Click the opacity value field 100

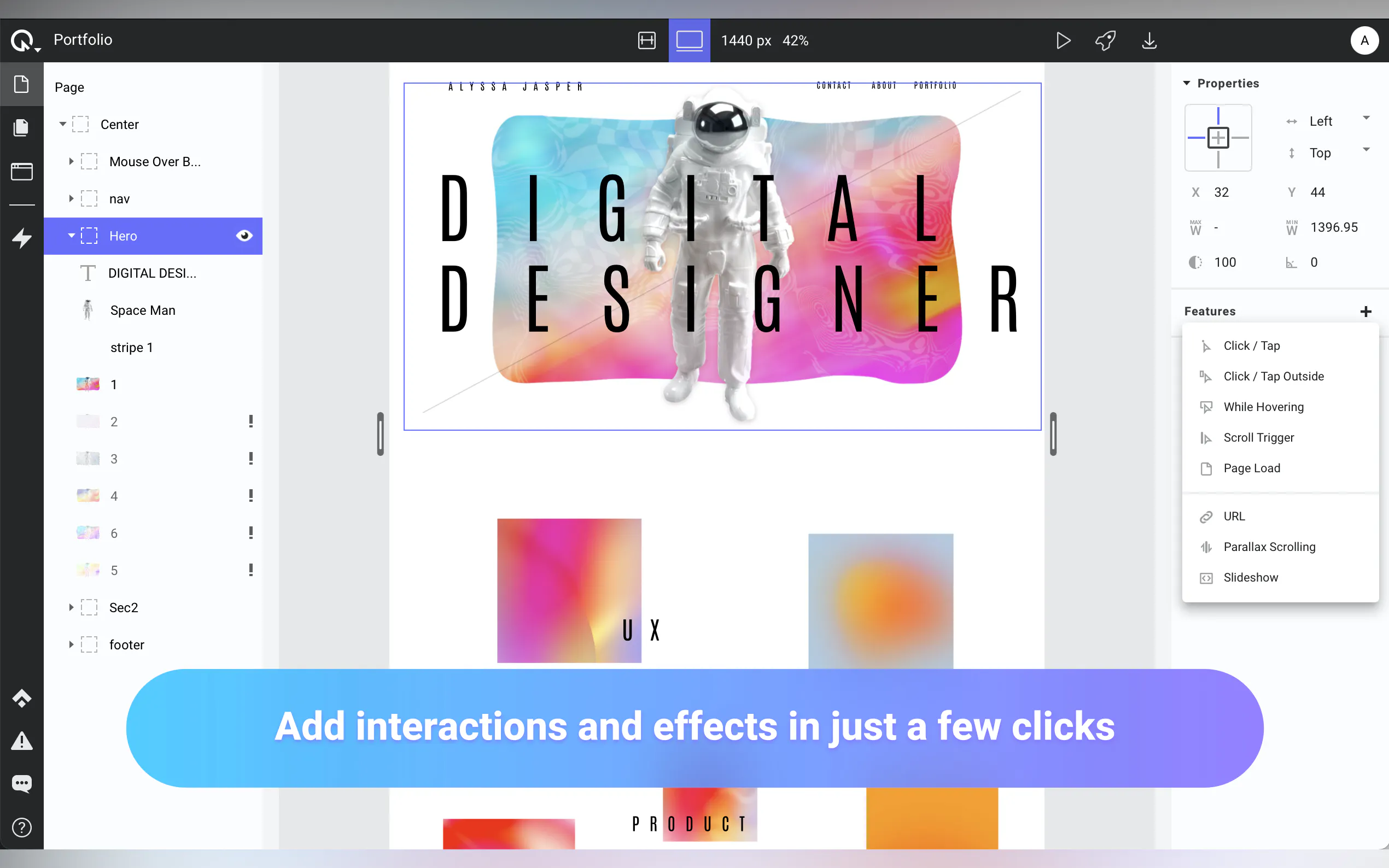1225,262
